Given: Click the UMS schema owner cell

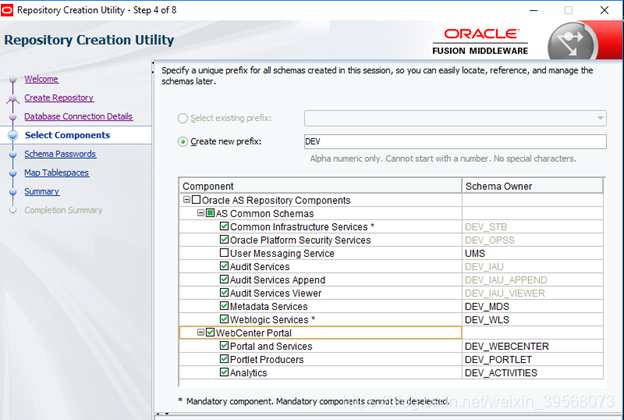Looking at the screenshot, I should [532, 254].
